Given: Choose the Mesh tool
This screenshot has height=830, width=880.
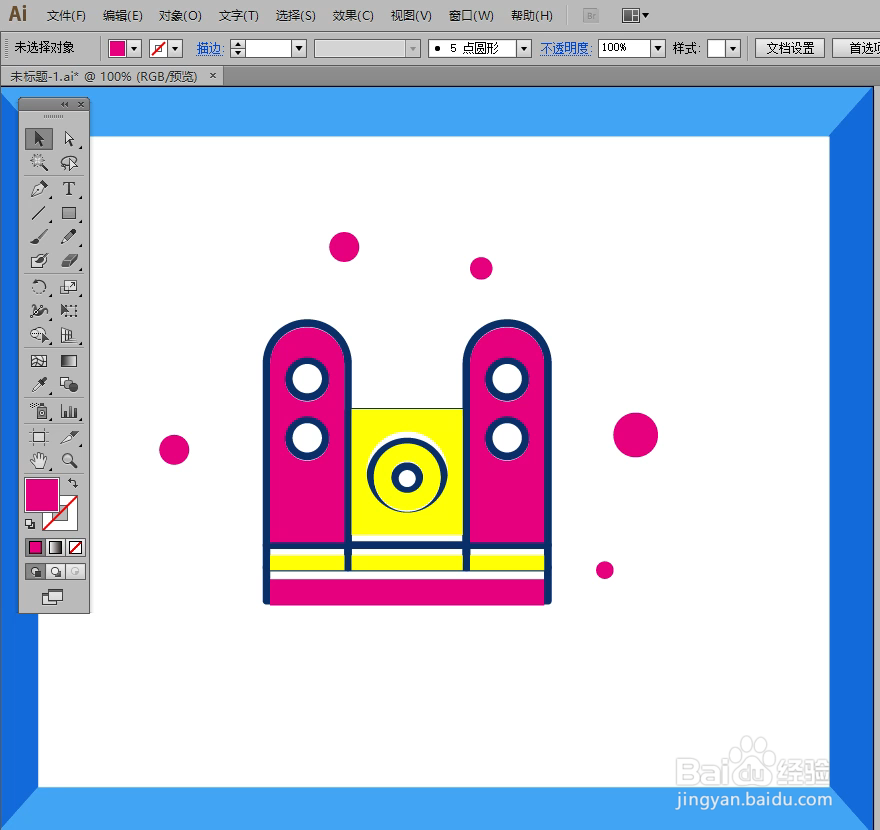Looking at the screenshot, I should (39, 361).
